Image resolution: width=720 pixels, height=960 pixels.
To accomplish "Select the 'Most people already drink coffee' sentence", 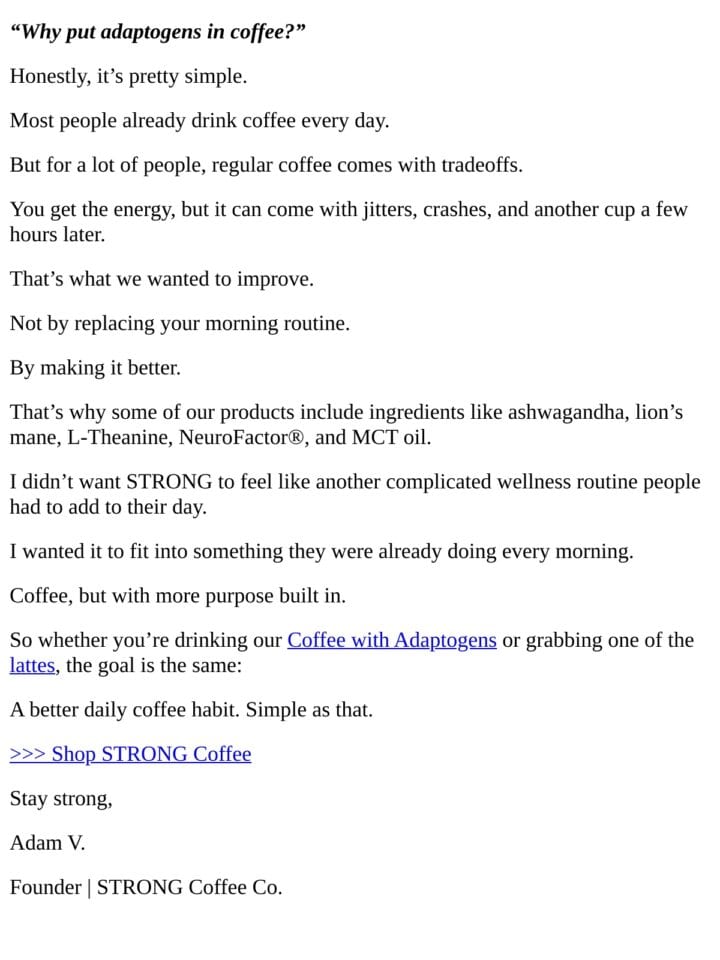I will pos(200,121).
